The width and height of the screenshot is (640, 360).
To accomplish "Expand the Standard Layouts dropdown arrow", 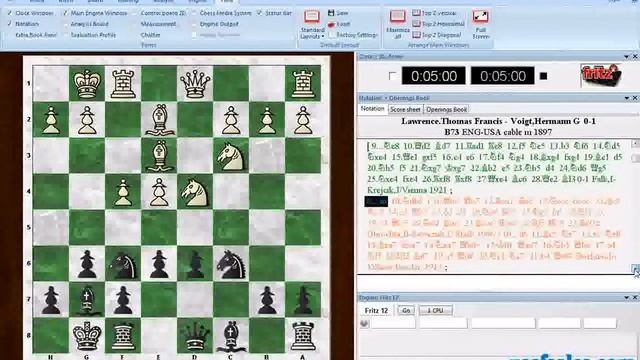I will 323,36.
